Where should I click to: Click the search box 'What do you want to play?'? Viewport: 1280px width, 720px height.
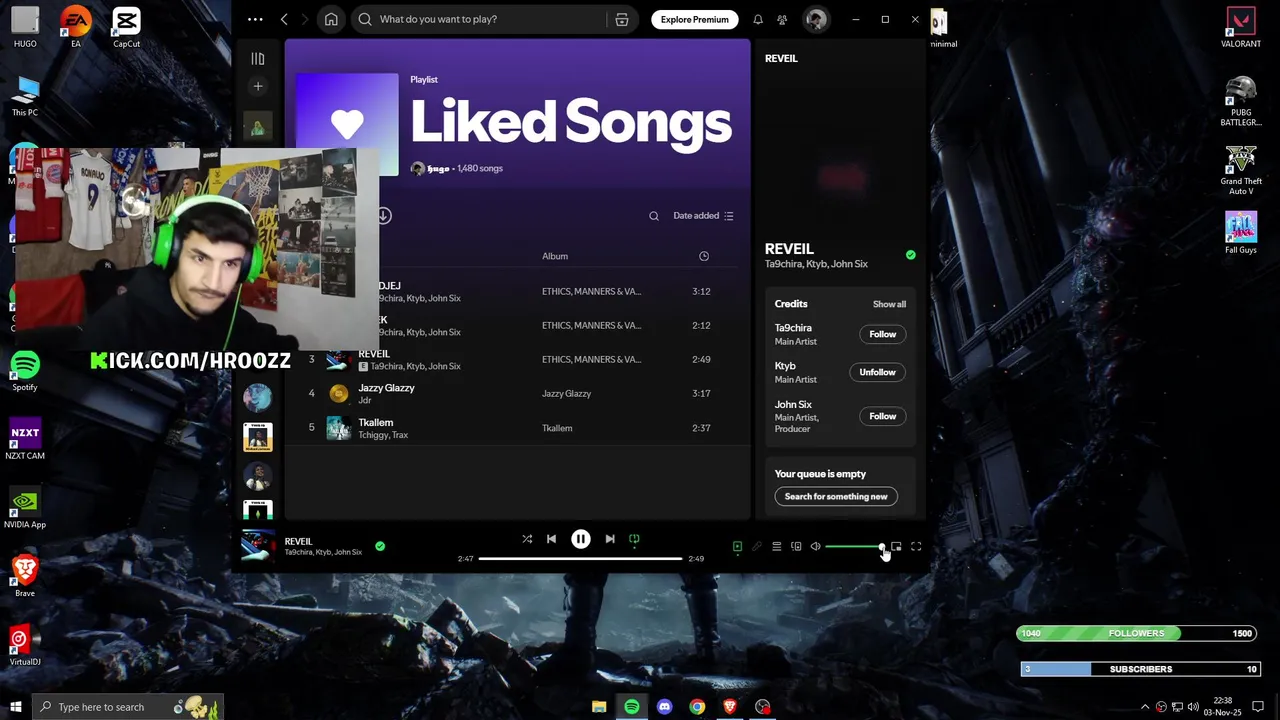[480, 19]
